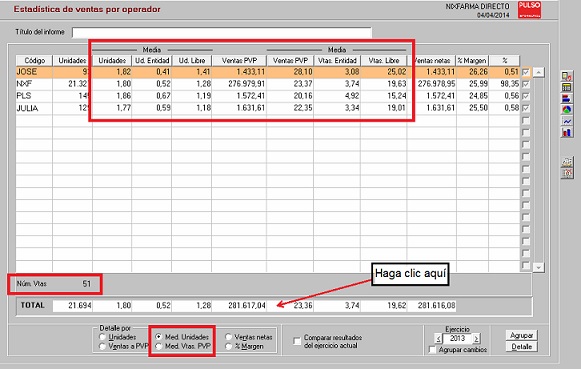Click the Agrupar button
This screenshot has height=369, width=581.
[521, 335]
